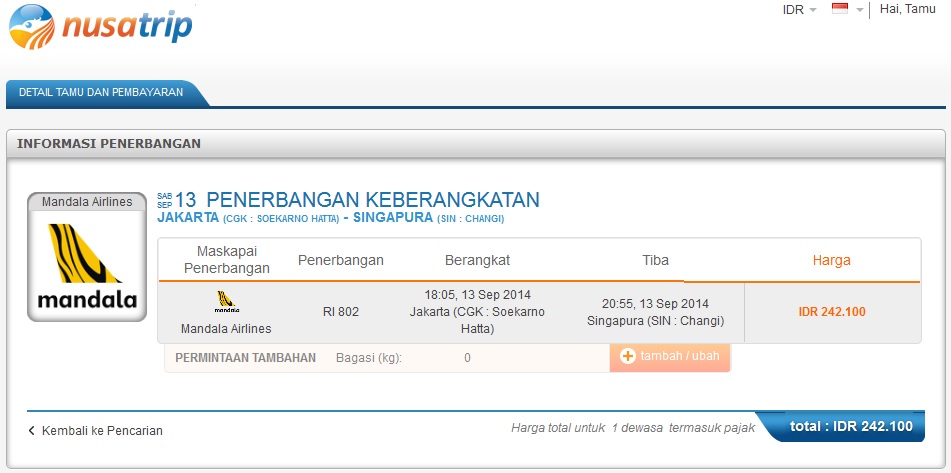Click the Informasi Penerbangan panel header
The width and height of the screenshot is (951, 473).
[x=109, y=144]
